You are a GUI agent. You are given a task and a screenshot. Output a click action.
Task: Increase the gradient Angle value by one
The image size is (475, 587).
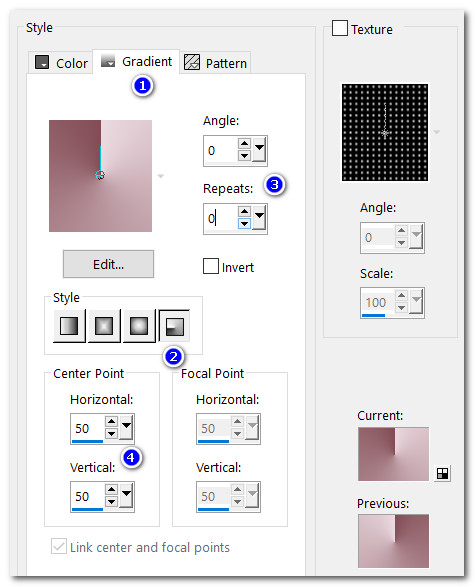(x=244, y=144)
